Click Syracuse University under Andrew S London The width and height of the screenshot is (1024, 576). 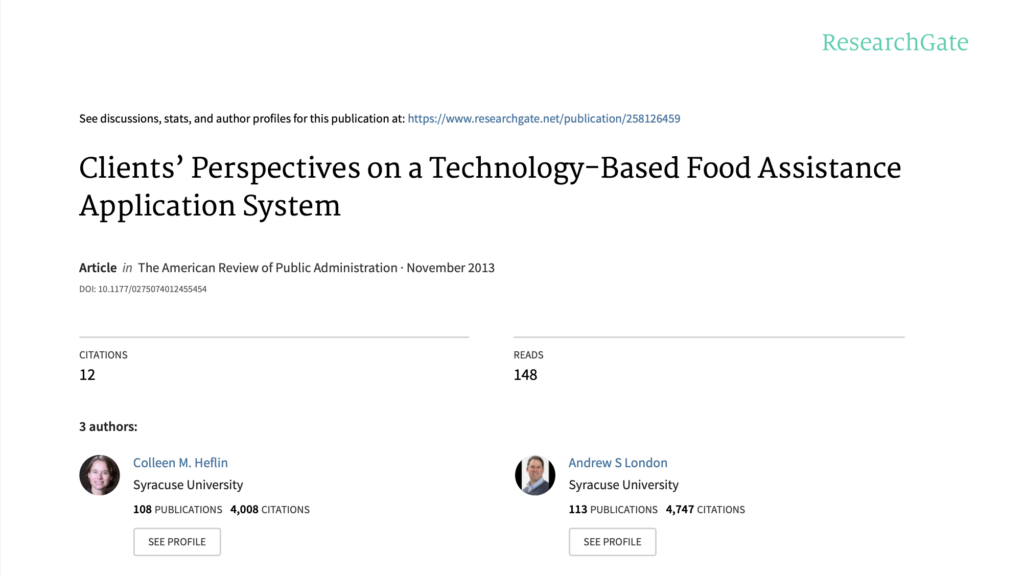coord(623,485)
